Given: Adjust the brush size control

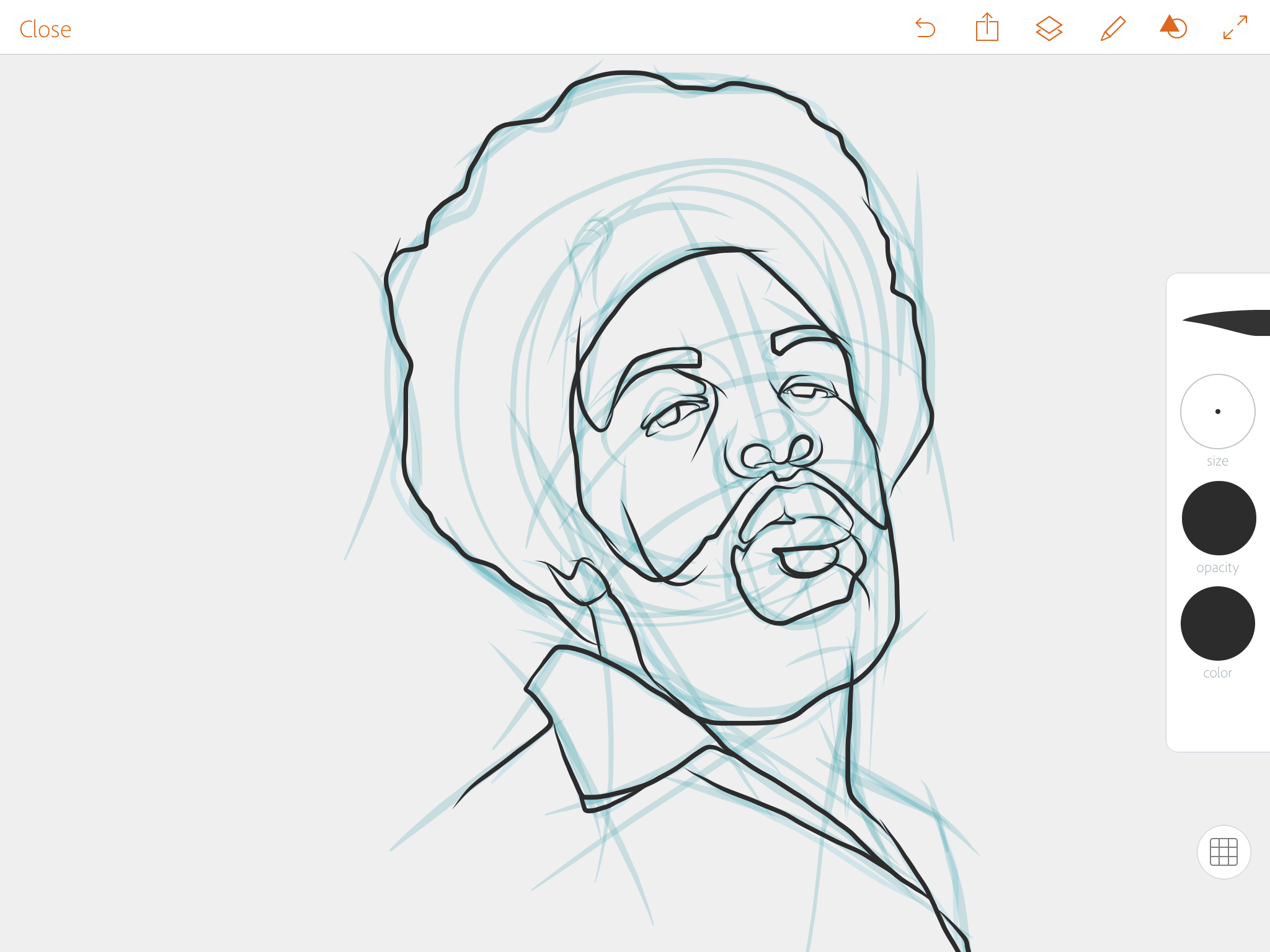Looking at the screenshot, I should point(1218,412).
